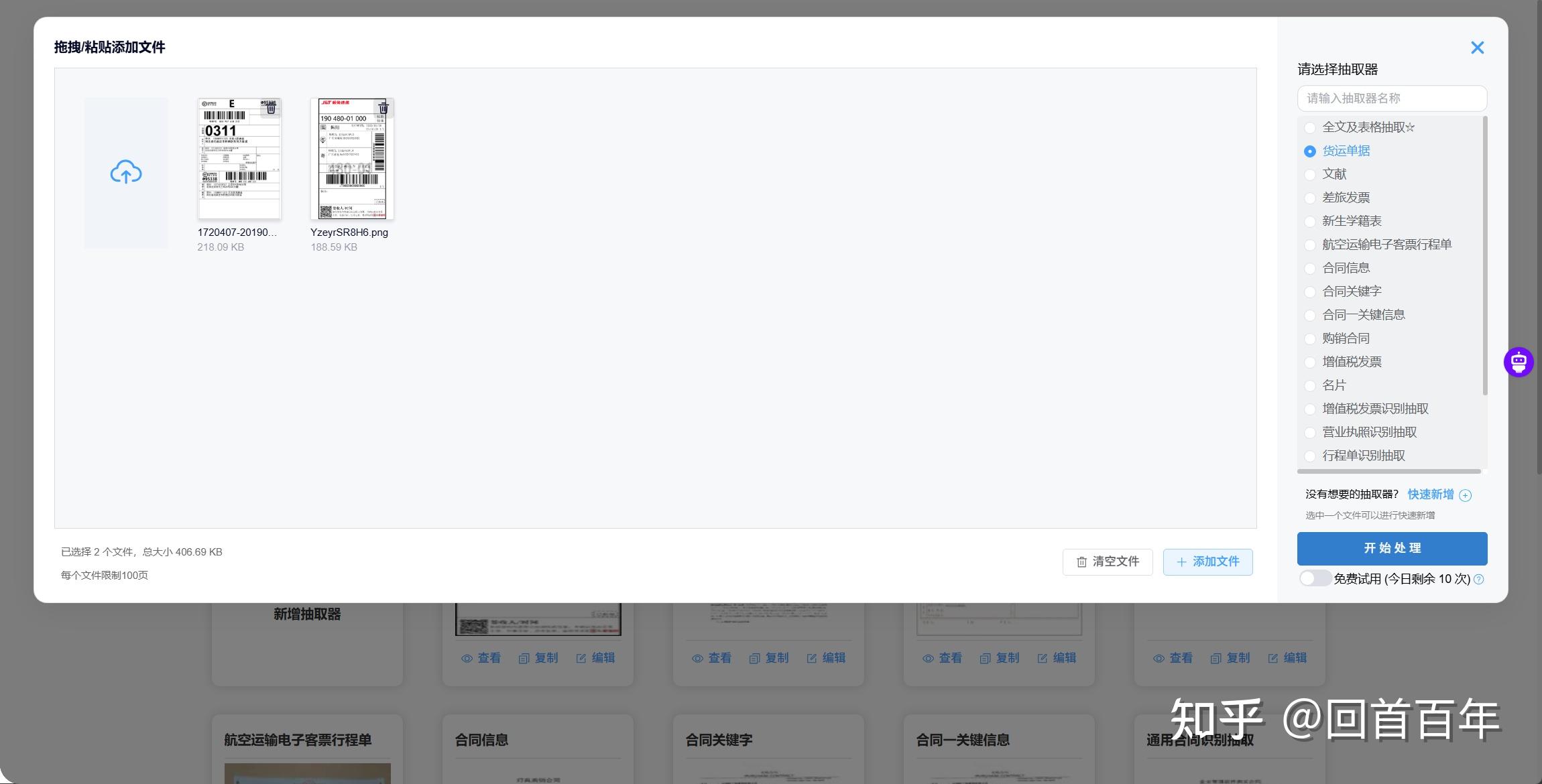Screen dimensions: 1542x784
Task: Select the 增值税发票 radio option
Action: (1310, 362)
